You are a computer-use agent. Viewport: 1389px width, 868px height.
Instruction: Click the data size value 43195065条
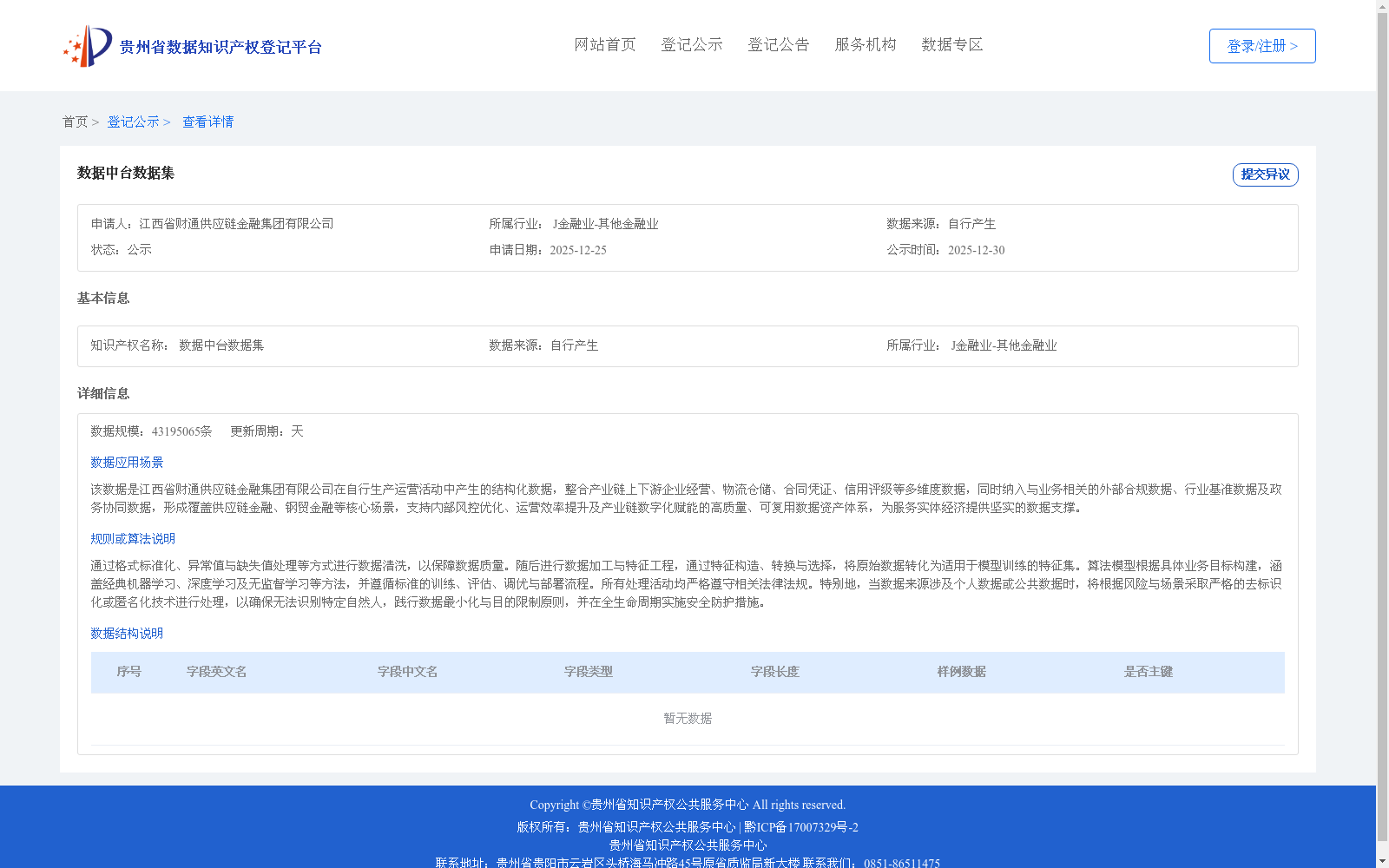(181, 431)
